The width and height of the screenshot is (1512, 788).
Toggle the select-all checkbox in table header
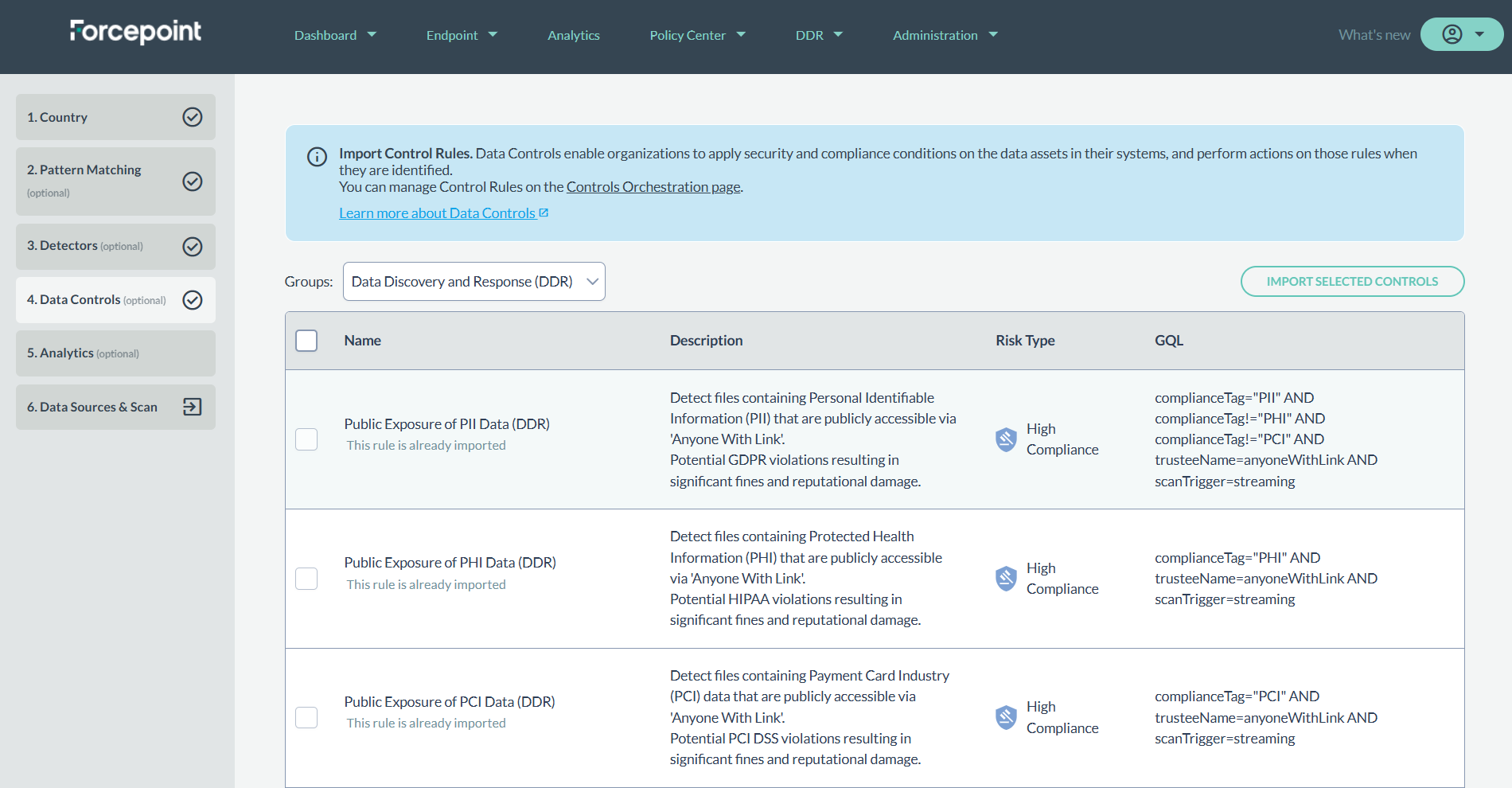[x=306, y=341]
